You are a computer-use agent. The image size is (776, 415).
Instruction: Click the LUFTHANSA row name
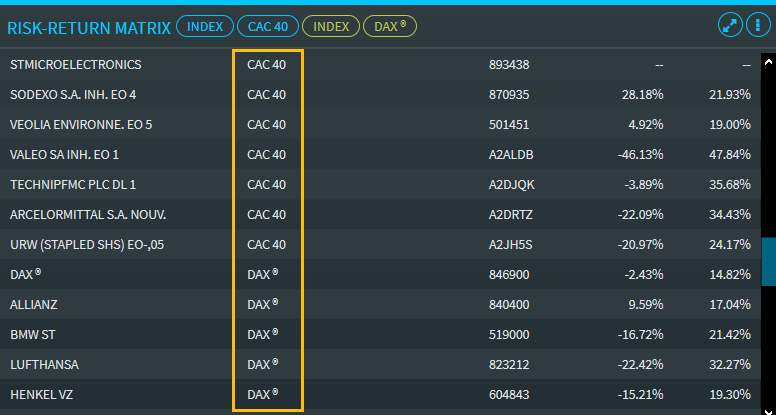[x=44, y=365]
